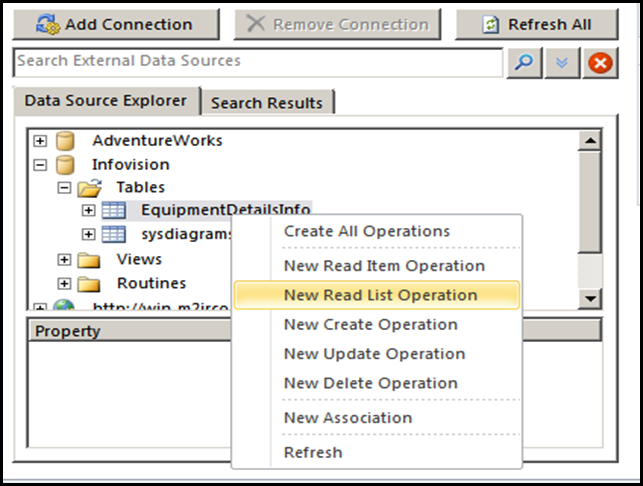Click the EquipmentDetailsInfo table grid icon
This screenshot has height=486, width=643.
114,210
